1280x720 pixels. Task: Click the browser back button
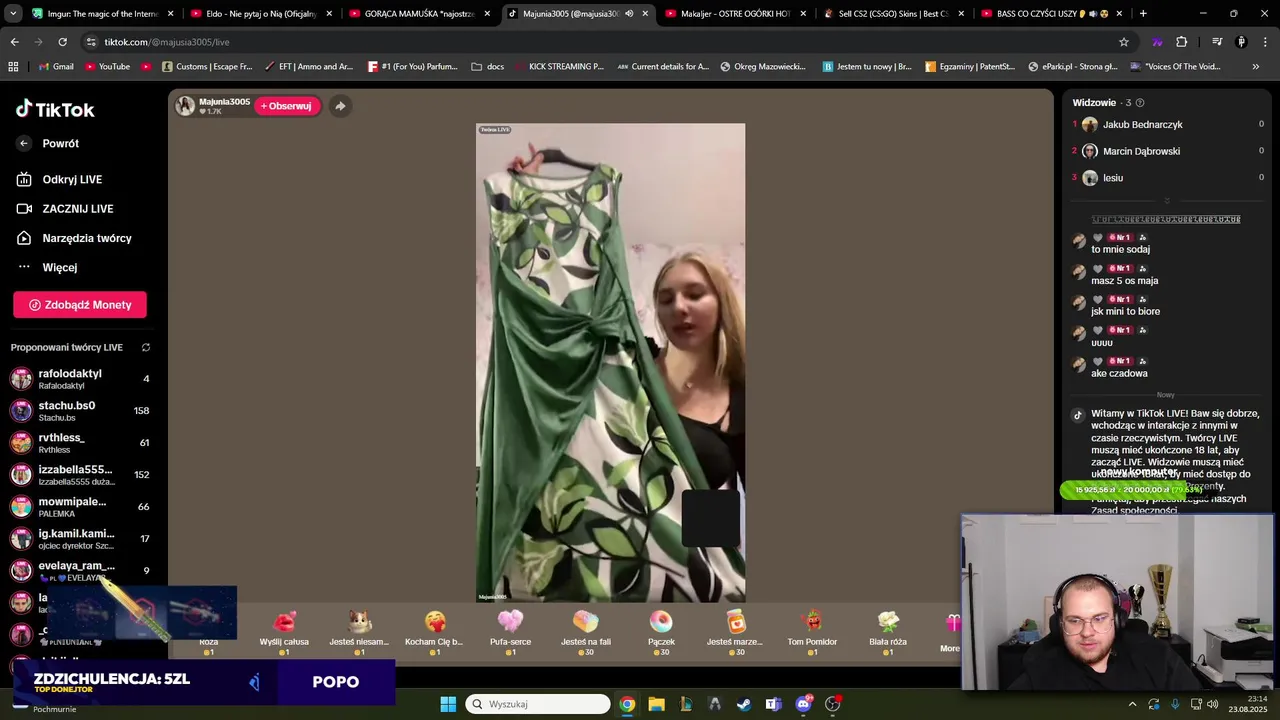tap(14, 42)
